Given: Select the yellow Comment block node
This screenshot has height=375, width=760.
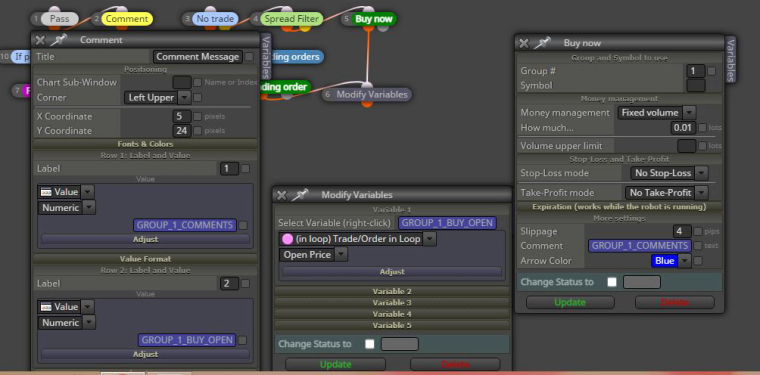Looking at the screenshot, I should [x=127, y=19].
